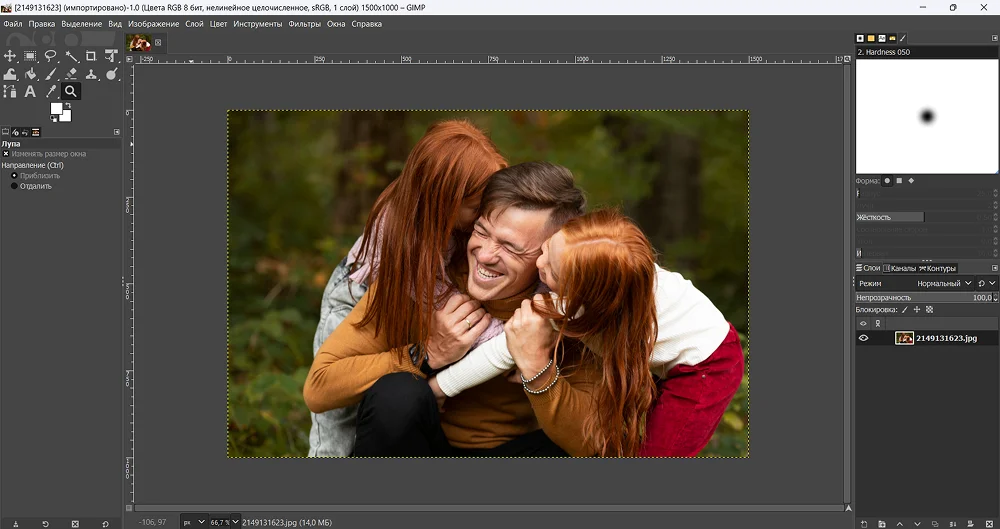Screen dimensions: 1000x529
Task: Select the Rectangle Select tool
Action: coord(31,56)
